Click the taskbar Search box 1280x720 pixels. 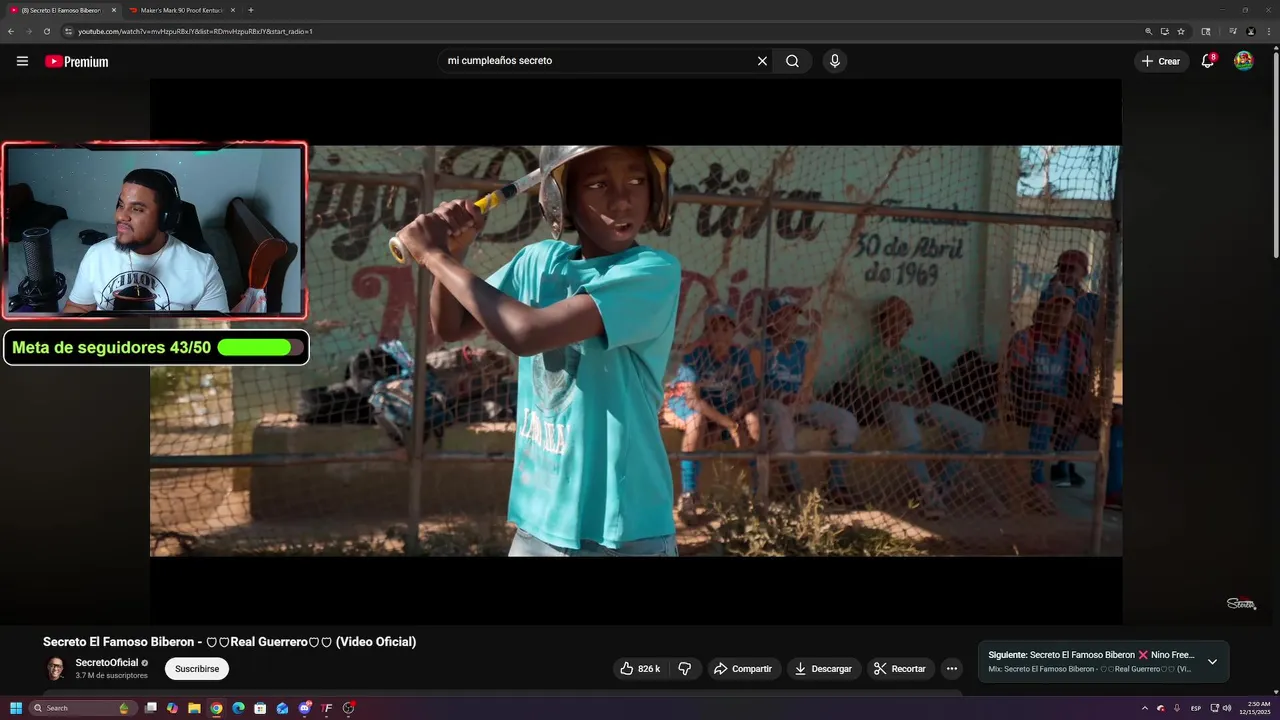click(82, 708)
